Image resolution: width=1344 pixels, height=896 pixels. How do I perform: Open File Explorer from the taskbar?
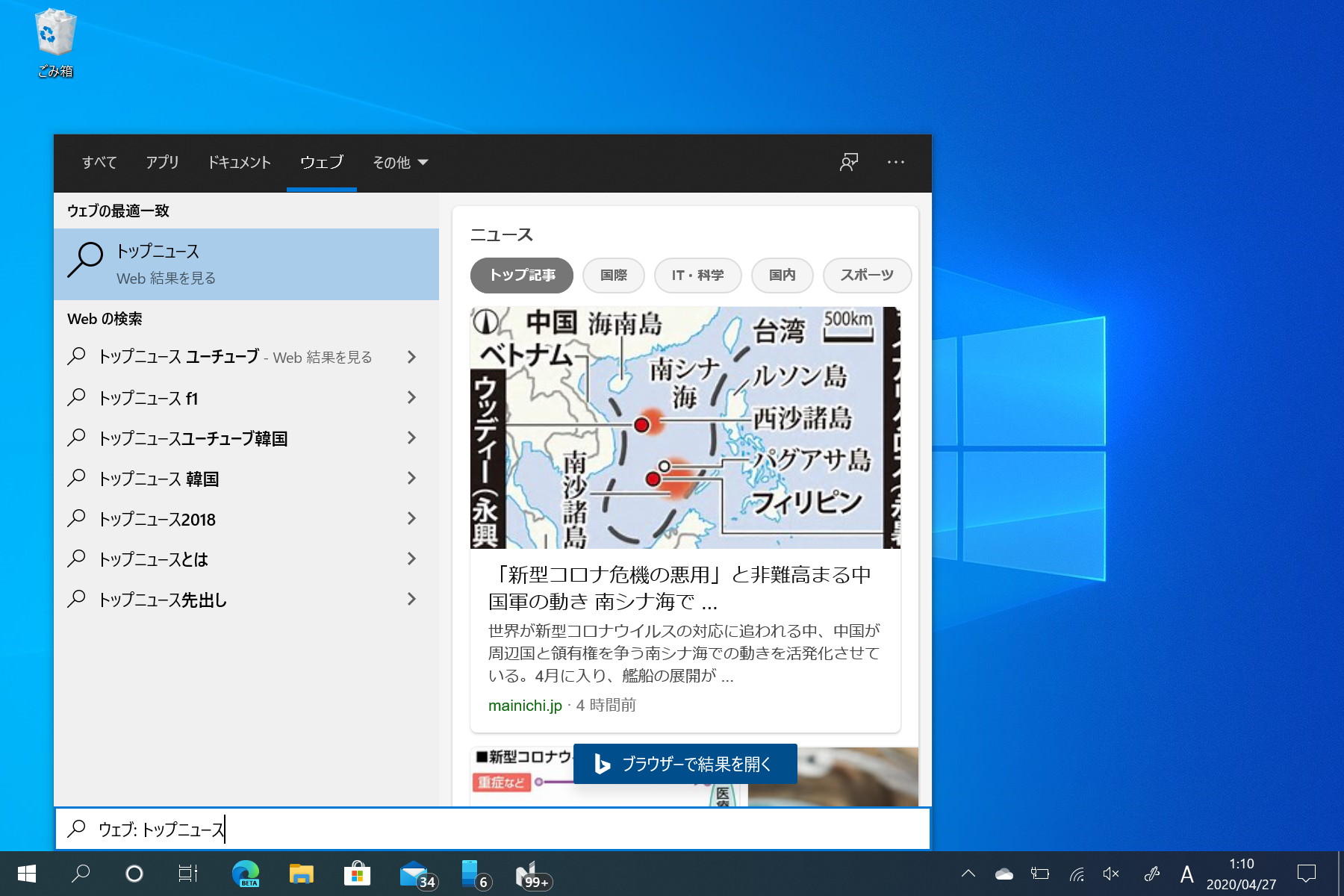302,874
